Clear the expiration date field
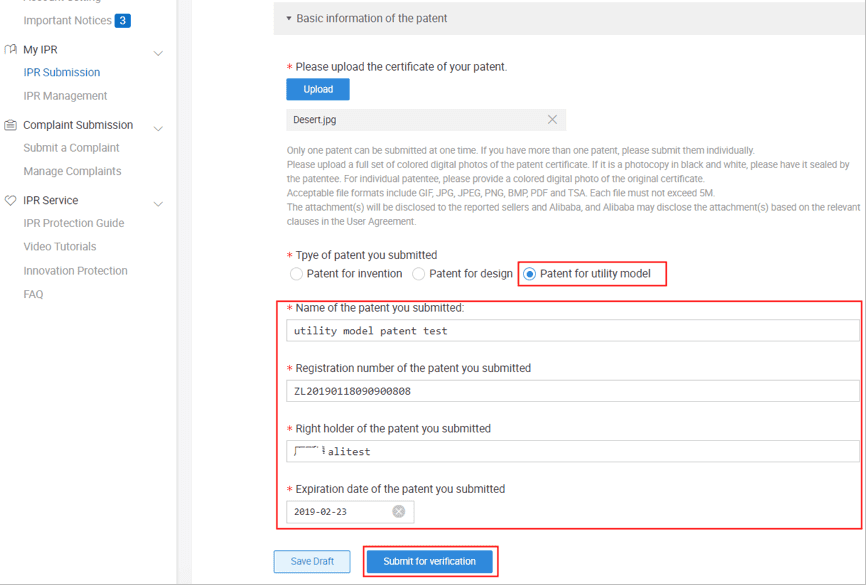 point(398,512)
